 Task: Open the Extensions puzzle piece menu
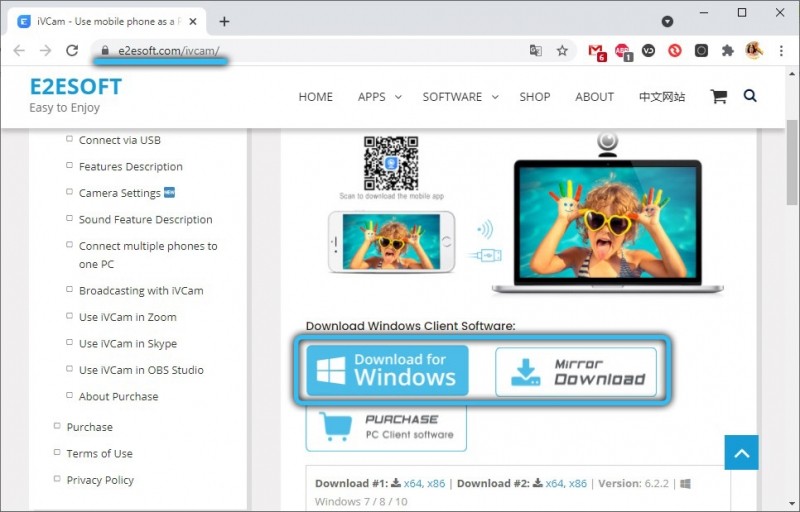click(x=728, y=50)
